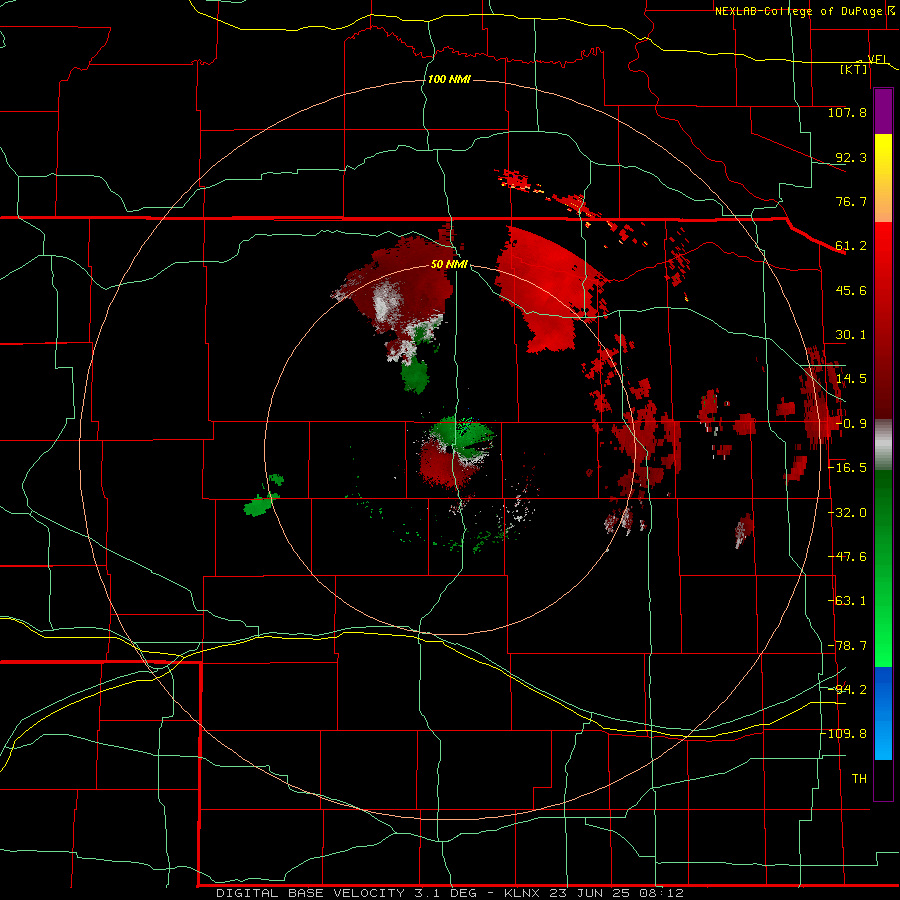The height and width of the screenshot is (900, 900).
Task: Select the -63.1 value on the velocity scale
Action: (847, 601)
